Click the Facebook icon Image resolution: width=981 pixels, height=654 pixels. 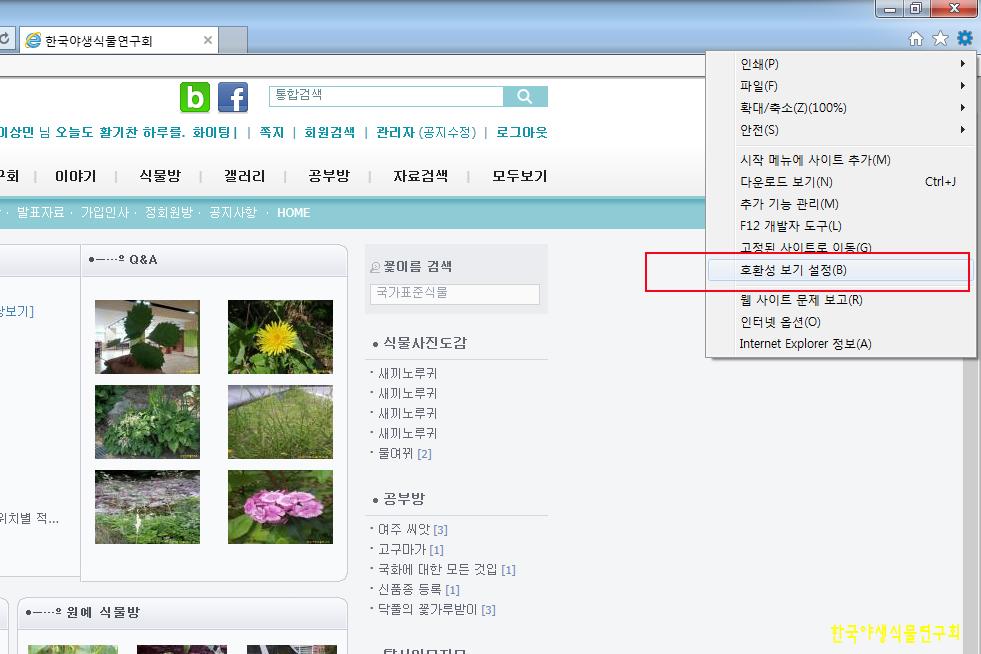233,97
